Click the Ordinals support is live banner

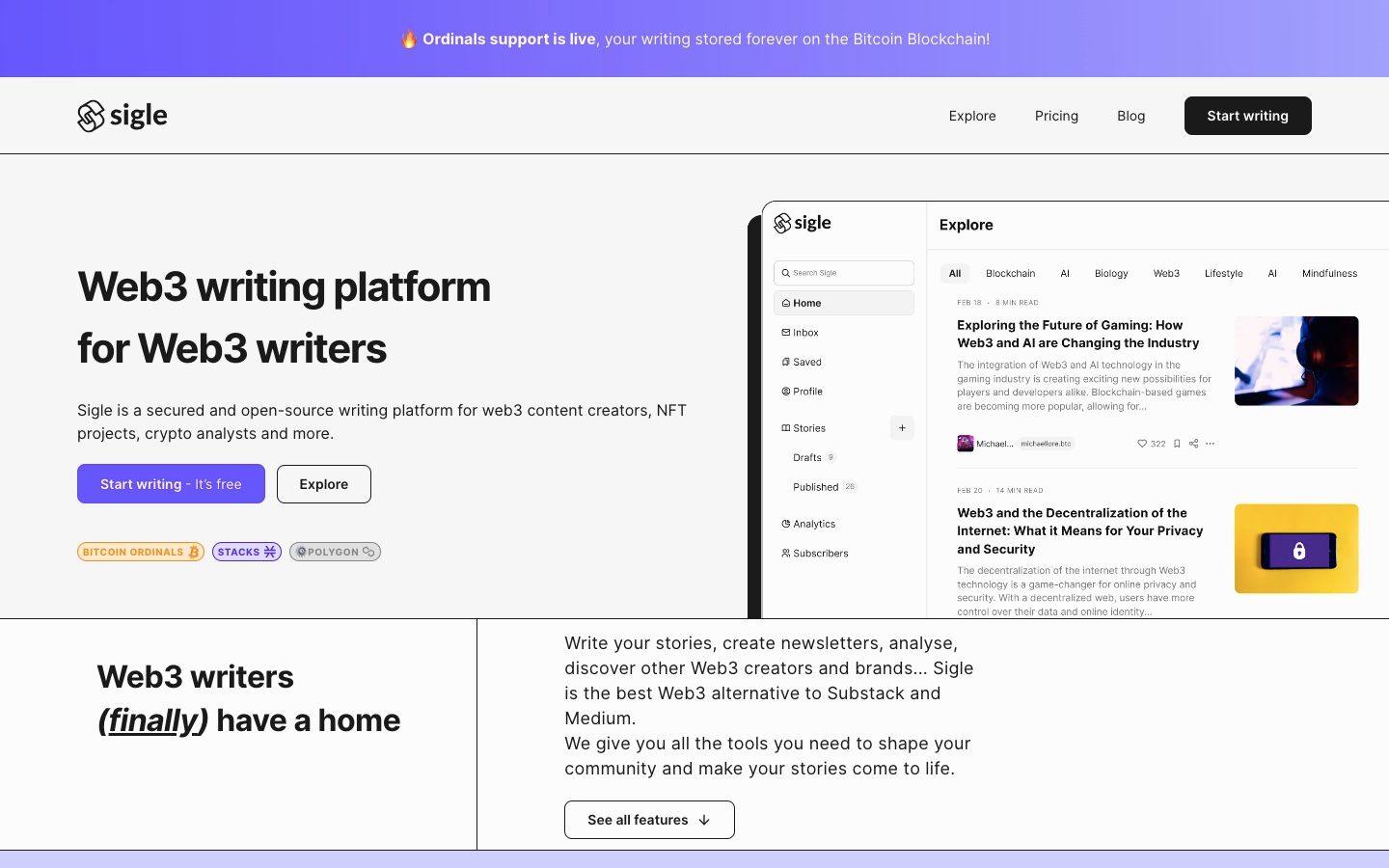(694, 39)
